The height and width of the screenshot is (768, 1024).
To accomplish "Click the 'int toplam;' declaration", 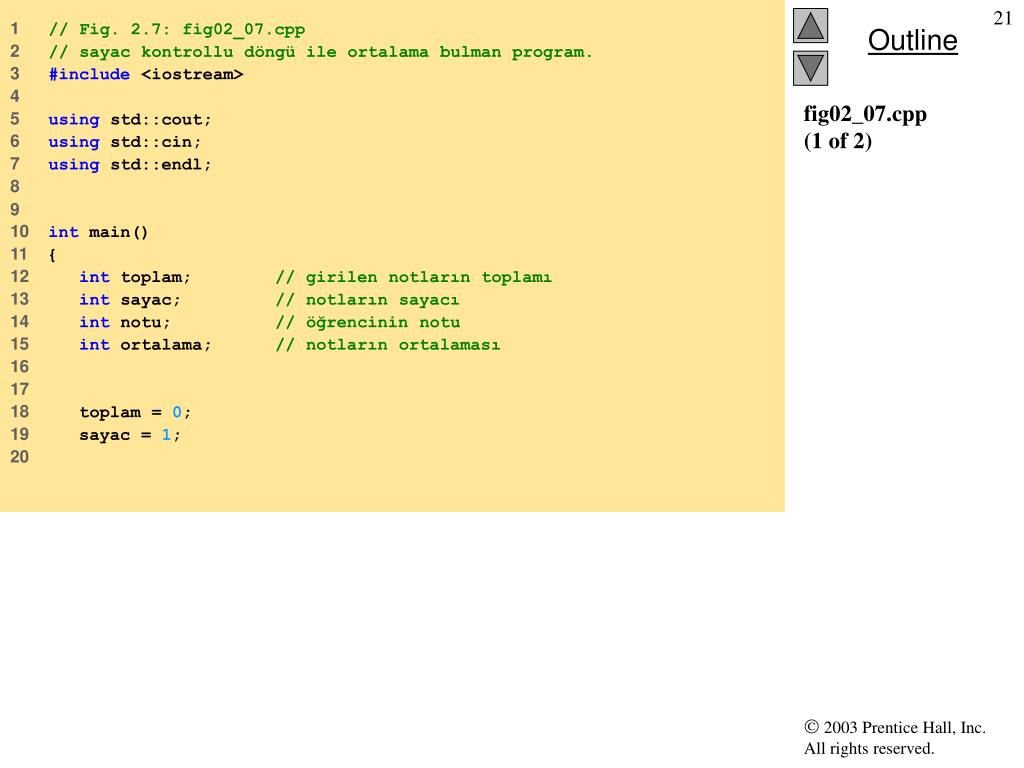I will pyautogui.click(x=135, y=277).
